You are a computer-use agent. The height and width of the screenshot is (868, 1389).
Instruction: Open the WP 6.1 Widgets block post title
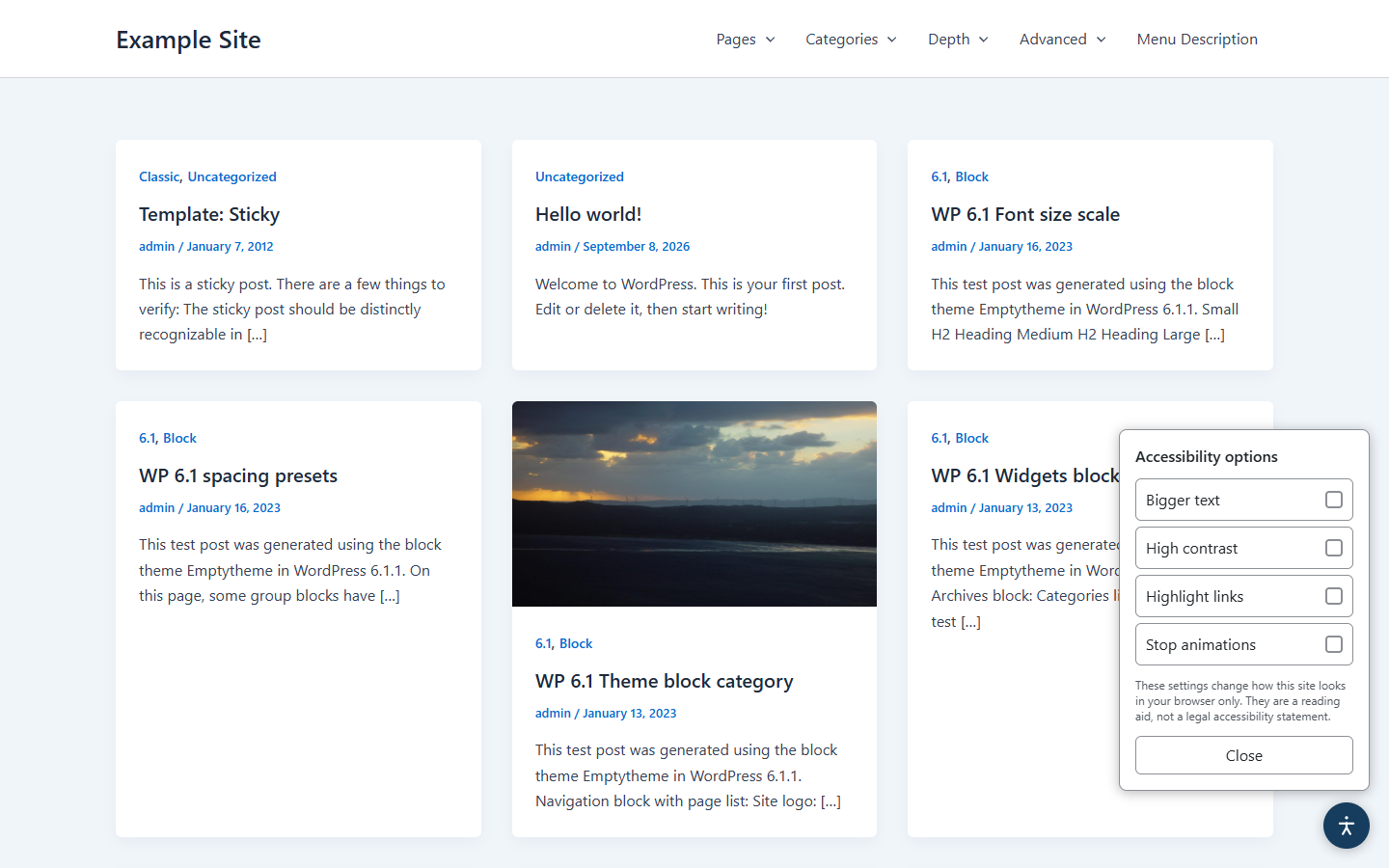pos(1025,475)
